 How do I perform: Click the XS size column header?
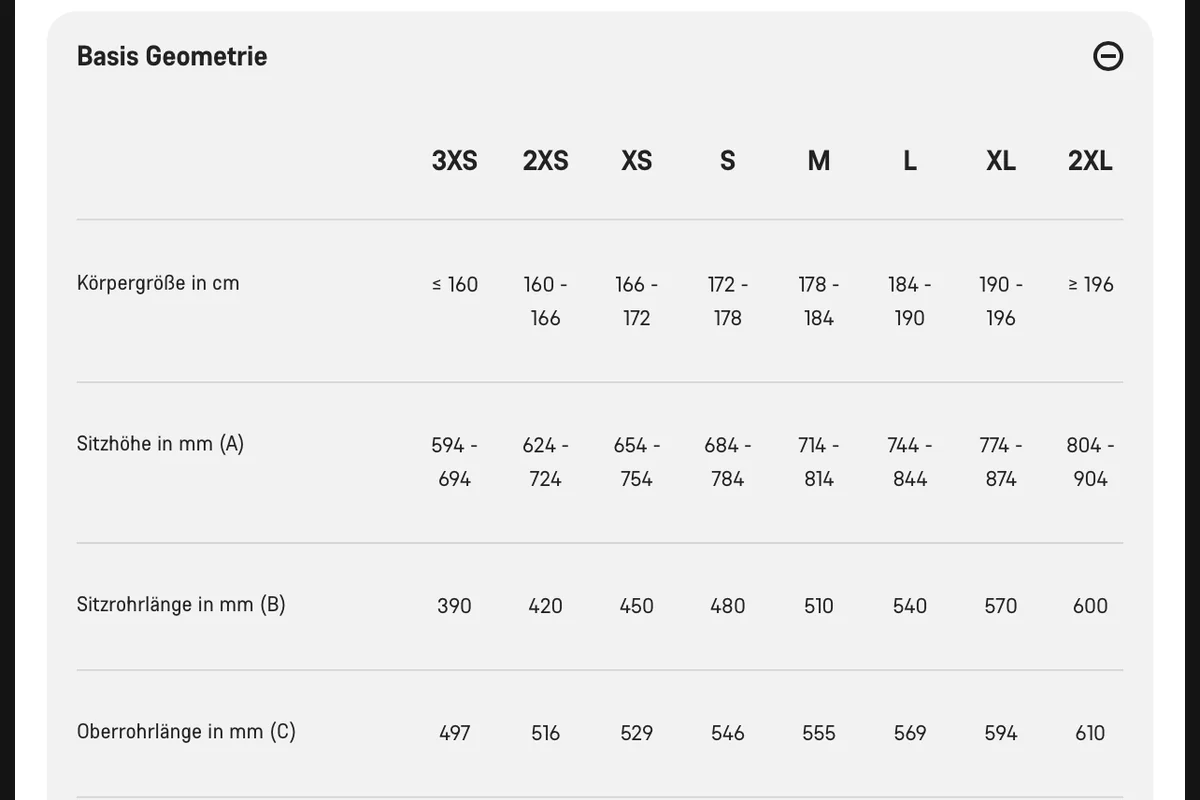click(x=636, y=160)
